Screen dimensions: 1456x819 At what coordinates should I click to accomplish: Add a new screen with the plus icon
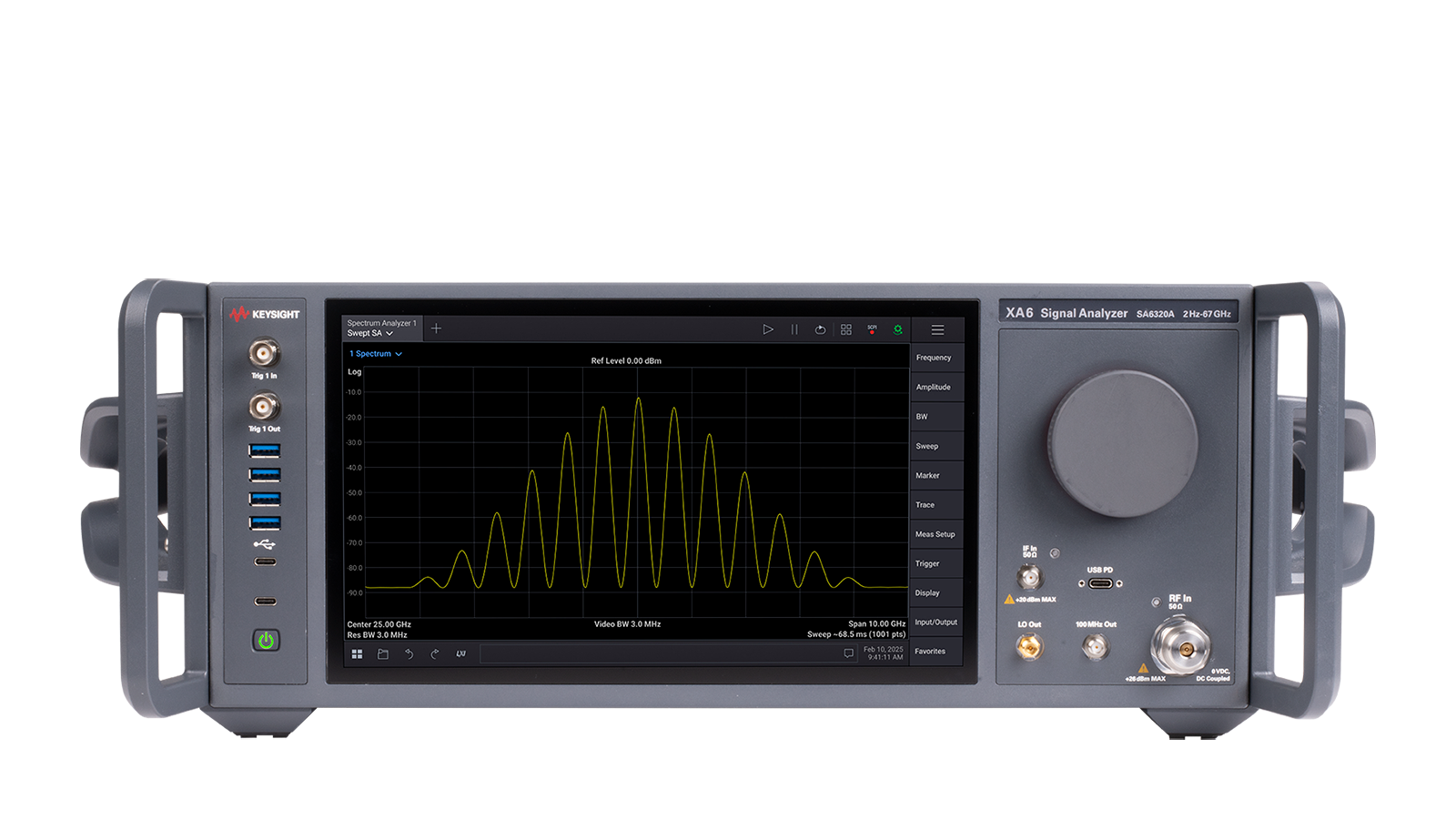(x=436, y=329)
